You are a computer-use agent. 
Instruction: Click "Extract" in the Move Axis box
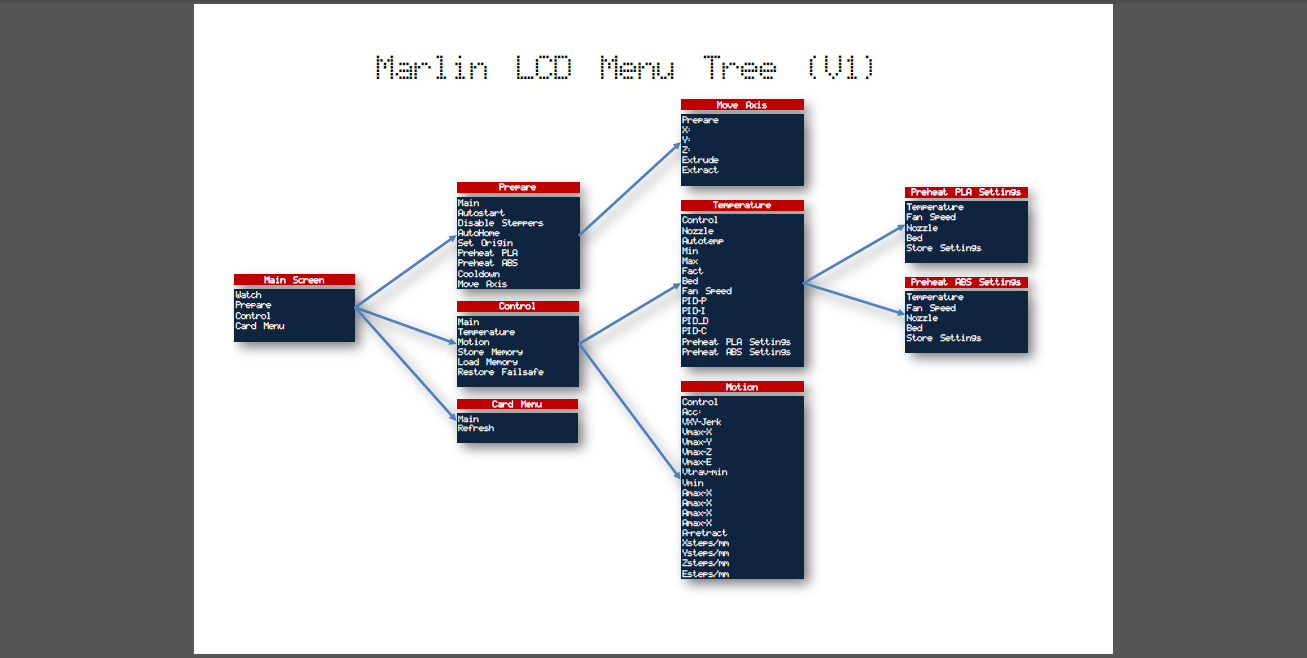pyautogui.click(x=700, y=170)
